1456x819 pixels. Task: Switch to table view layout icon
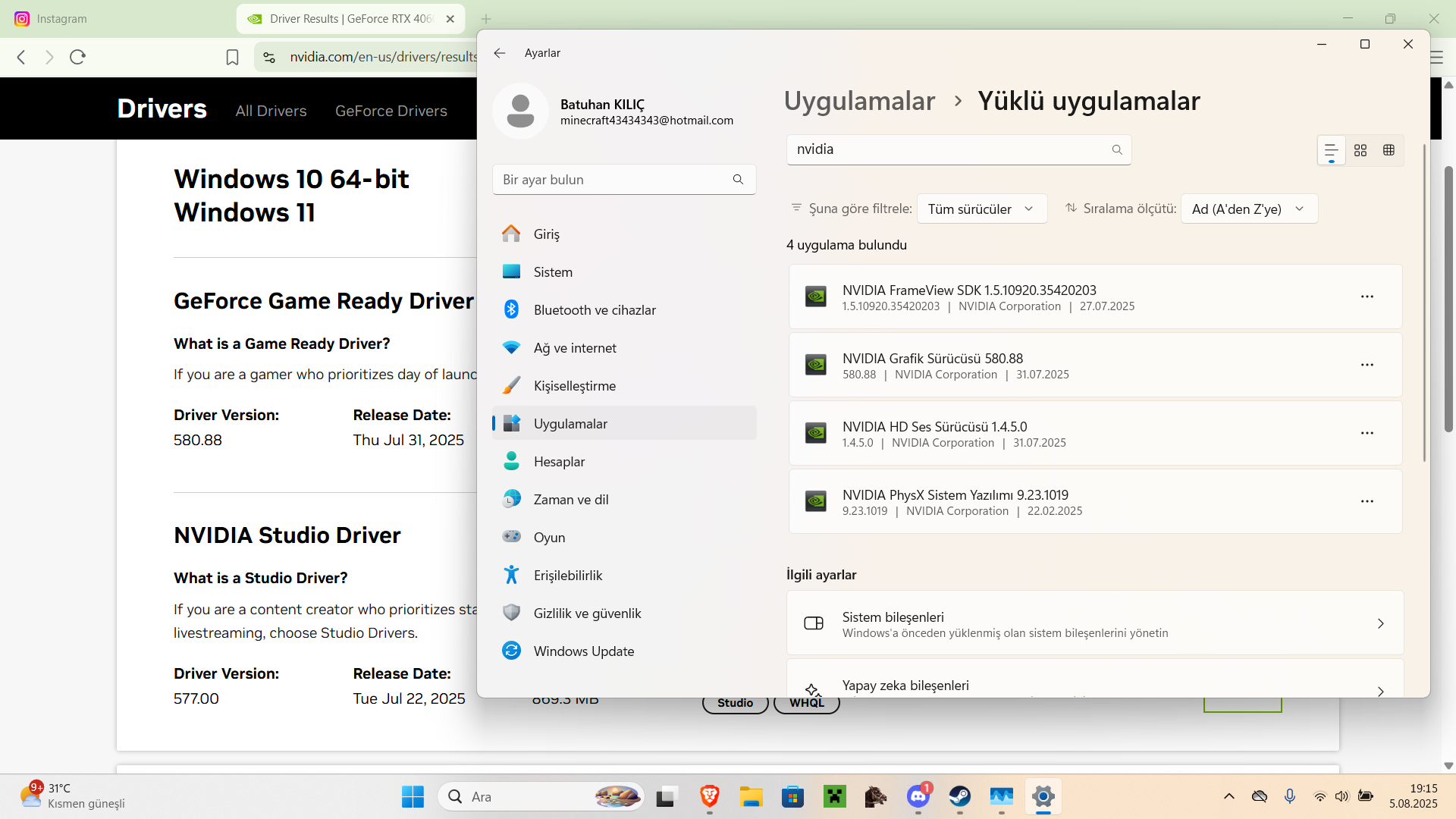coord(1389,150)
